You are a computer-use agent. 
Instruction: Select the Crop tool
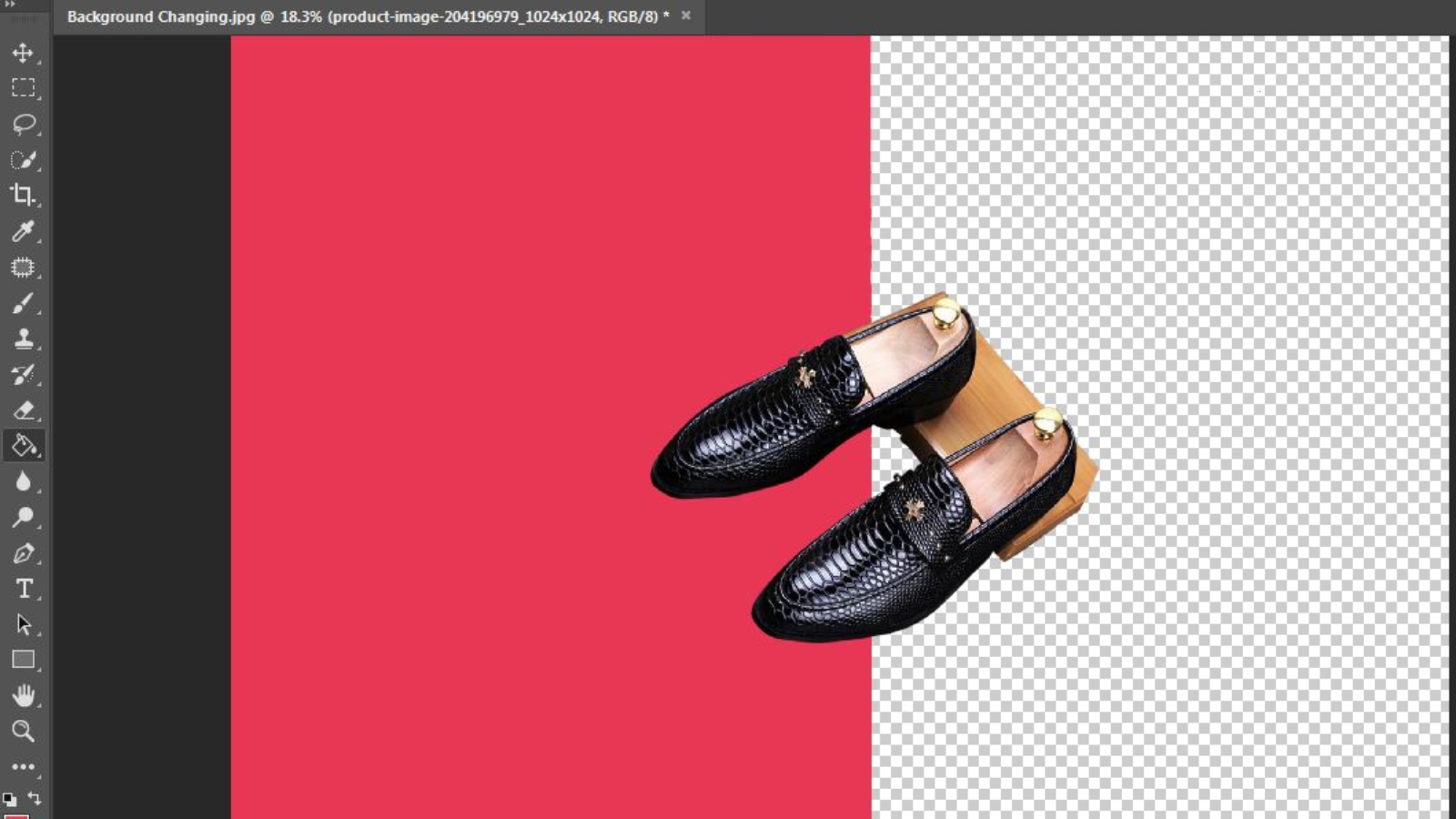click(x=23, y=195)
